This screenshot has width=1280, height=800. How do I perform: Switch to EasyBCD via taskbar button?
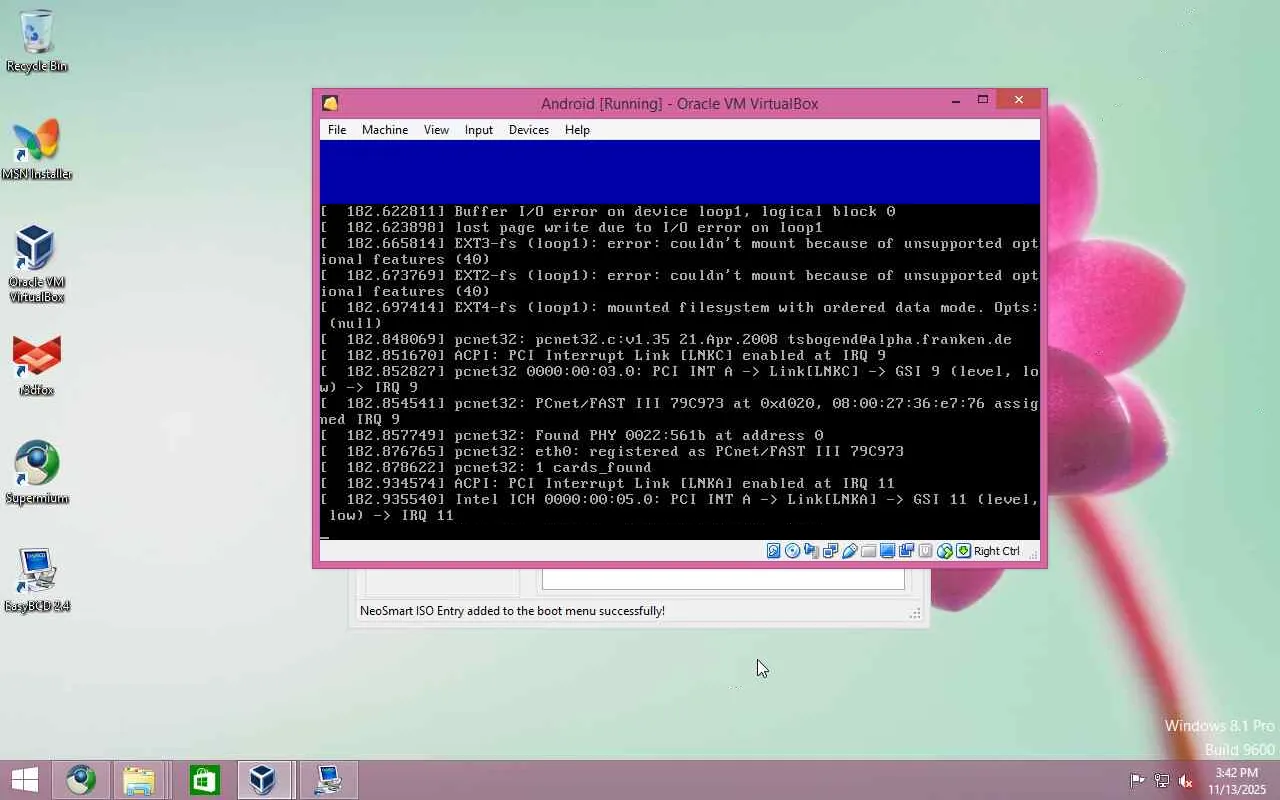328,780
